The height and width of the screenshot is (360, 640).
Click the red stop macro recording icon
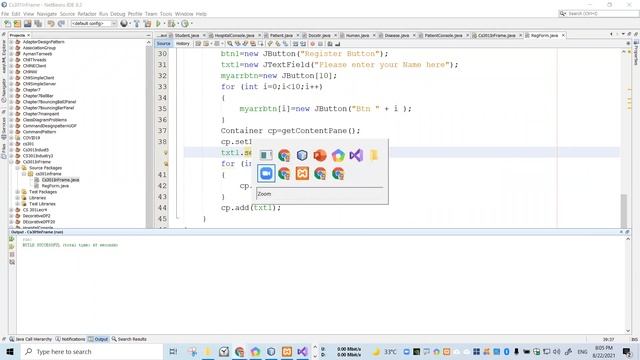(313, 44)
